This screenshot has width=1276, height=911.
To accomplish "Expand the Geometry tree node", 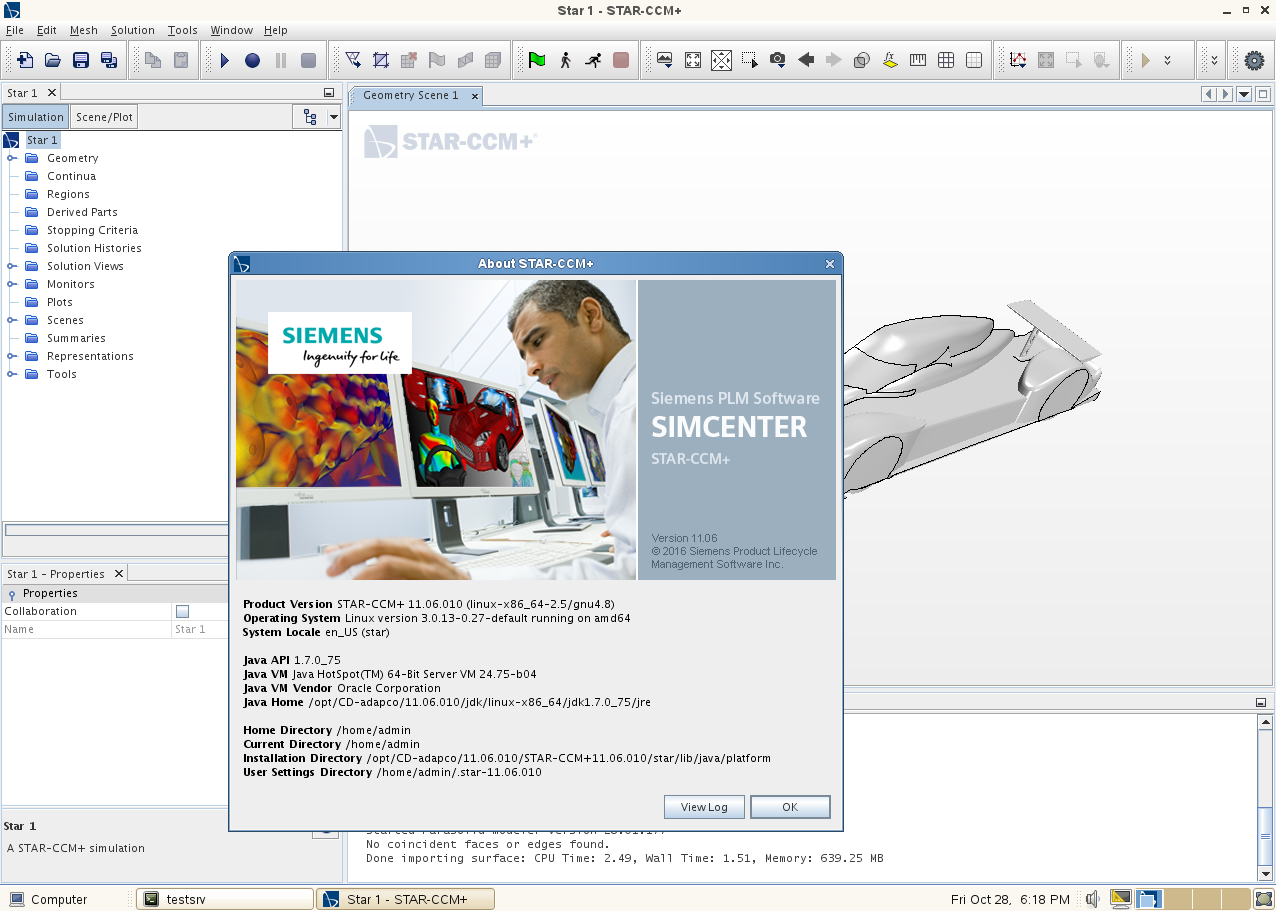I will point(12,158).
